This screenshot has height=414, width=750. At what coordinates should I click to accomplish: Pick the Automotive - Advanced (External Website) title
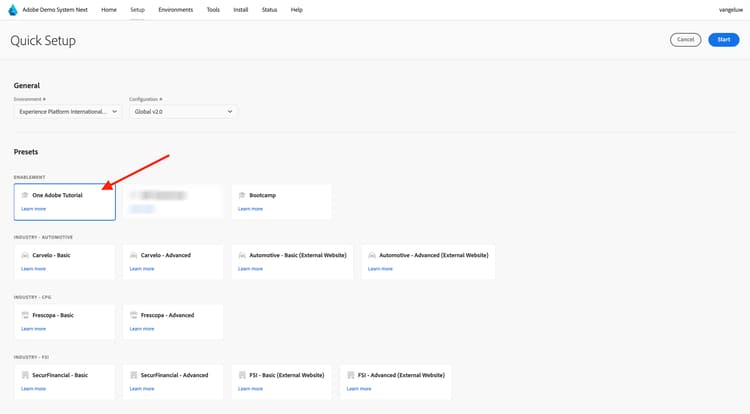coord(434,255)
